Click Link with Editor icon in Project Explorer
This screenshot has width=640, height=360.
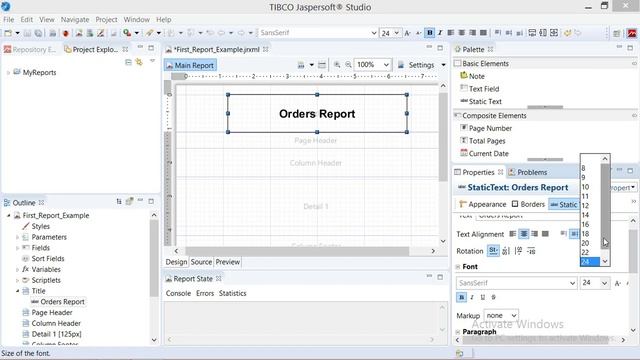coord(139,62)
